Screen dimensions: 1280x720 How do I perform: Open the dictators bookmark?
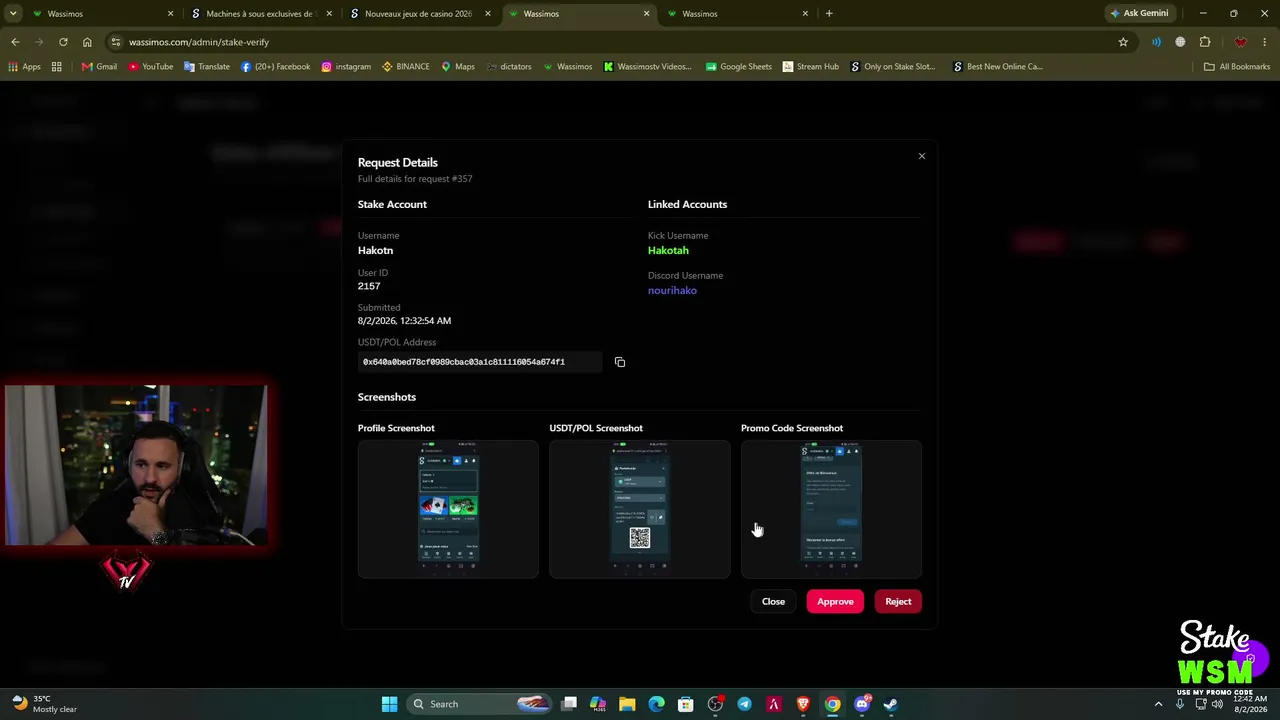[509, 67]
